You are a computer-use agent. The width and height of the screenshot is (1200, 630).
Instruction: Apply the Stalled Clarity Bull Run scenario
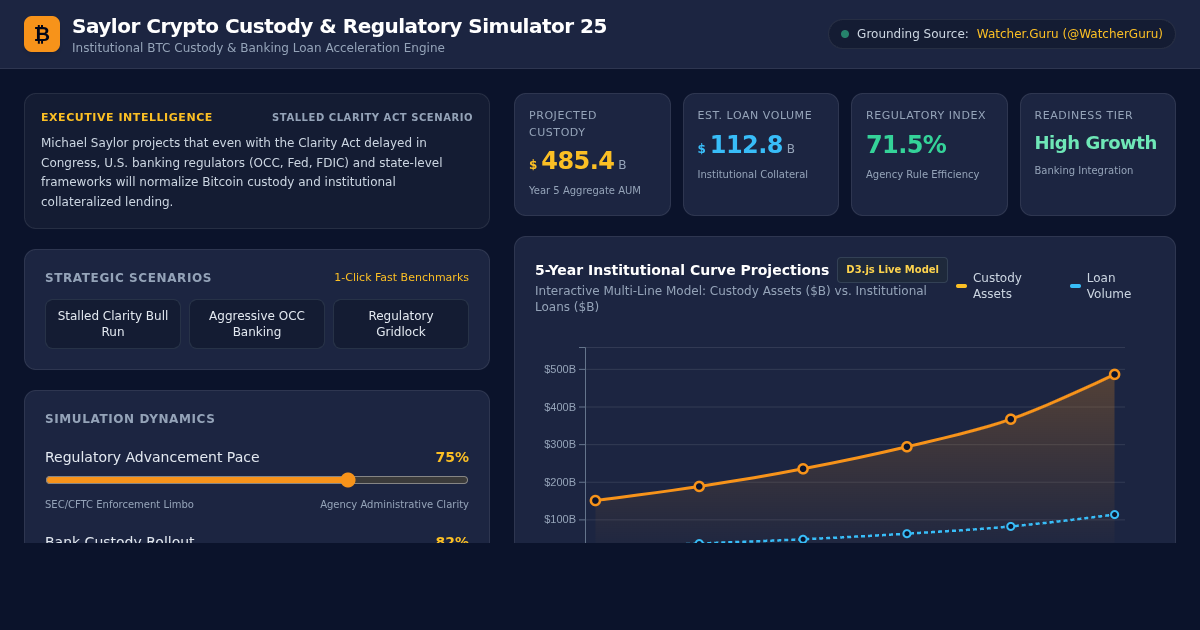click(x=113, y=324)
